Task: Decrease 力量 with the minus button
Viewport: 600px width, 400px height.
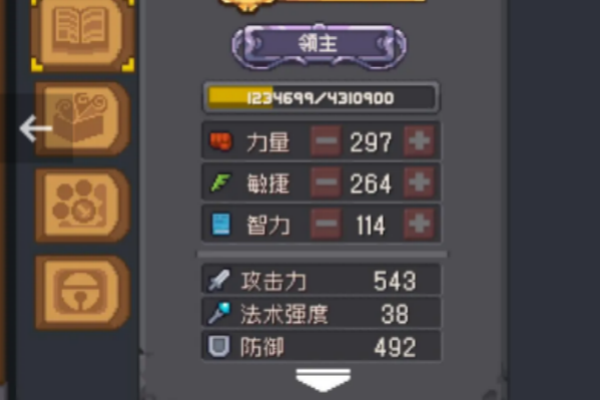Action: (326, 141)
